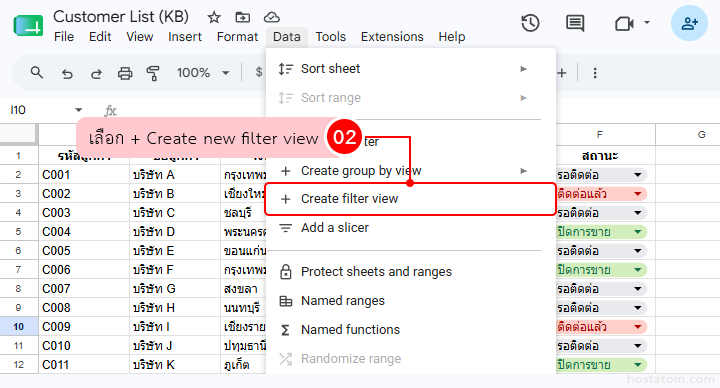Open the File menu

64,37
